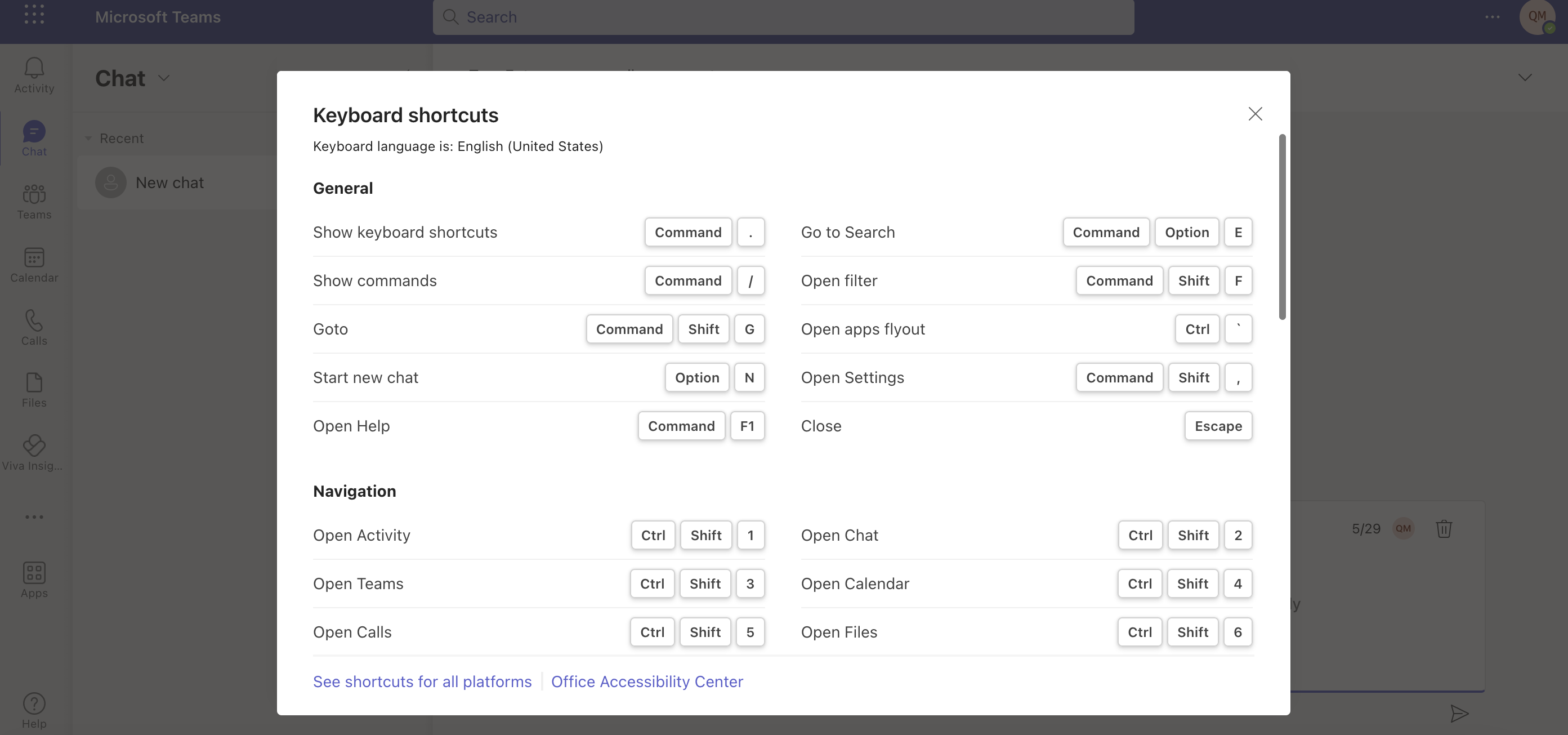Click the Option key in Start new chat row
This screenshot has height=735, width=1568.
tap(697, 377)
